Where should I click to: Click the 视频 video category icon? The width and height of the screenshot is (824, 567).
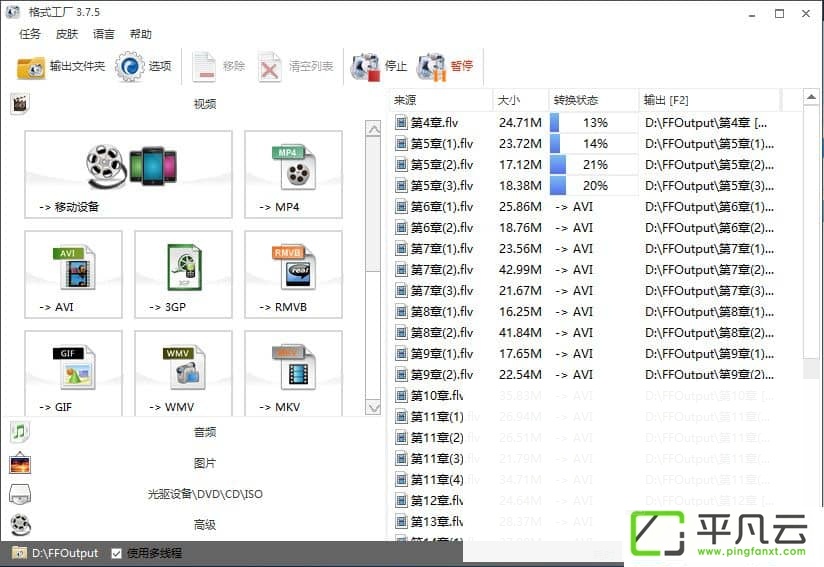click(x=20, y=104)
